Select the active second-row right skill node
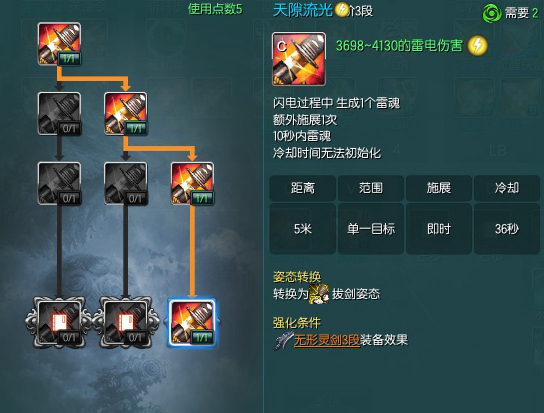The image size is (544, 413). point(126,113)
